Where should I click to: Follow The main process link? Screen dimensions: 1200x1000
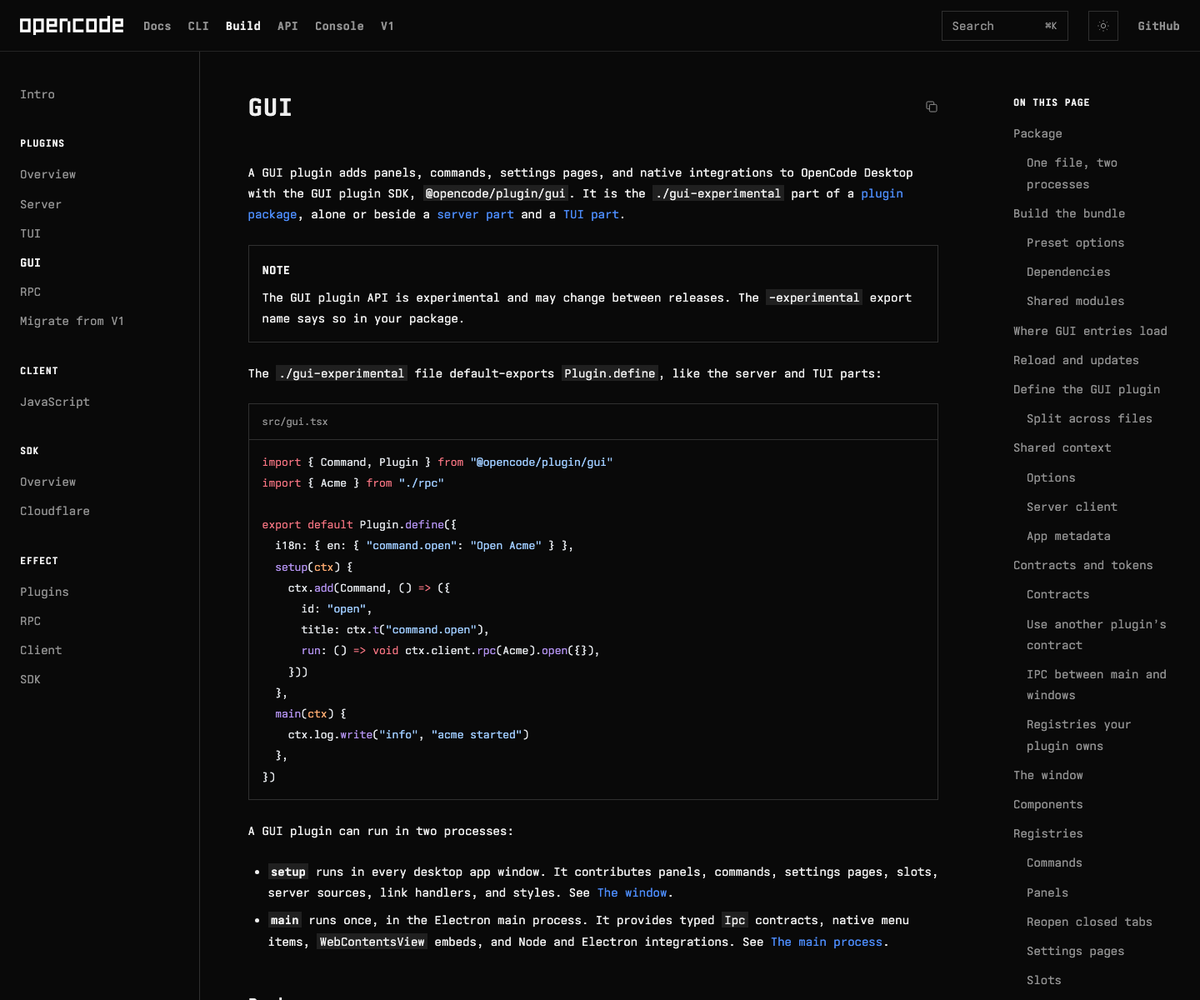(826, 942)
